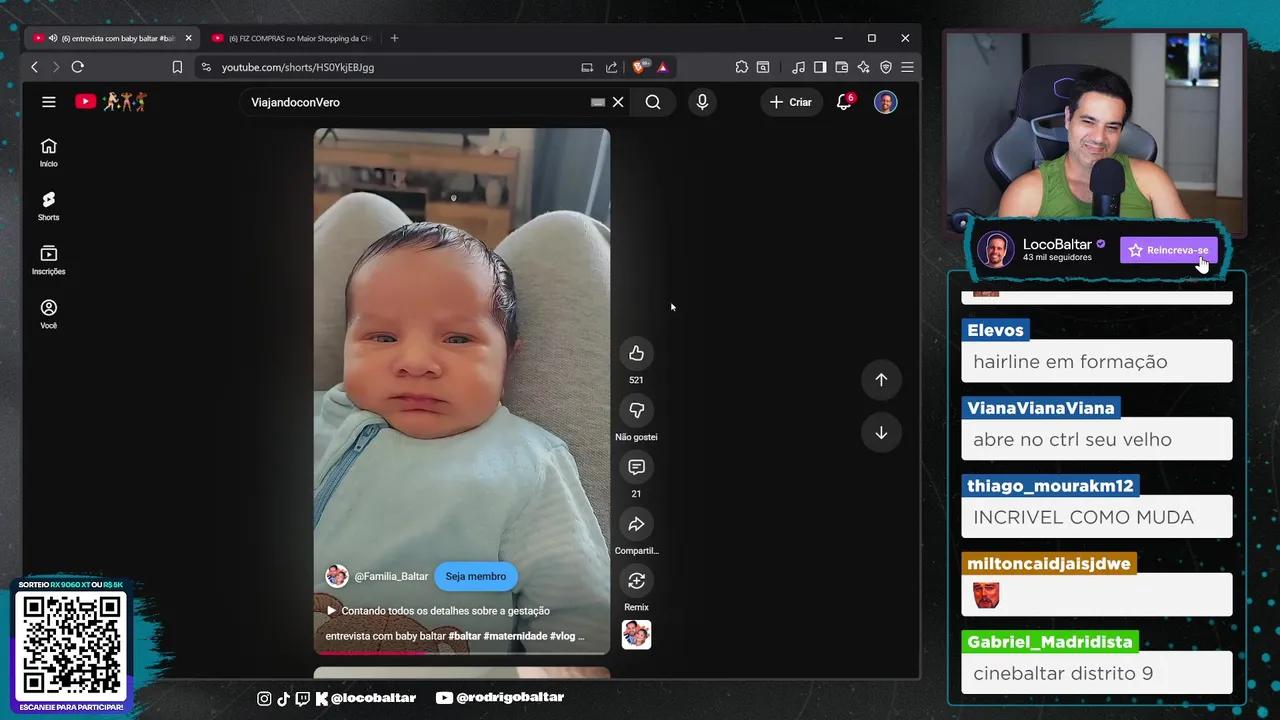Start voice search with the microphone
This screenshot has width=1280, height=720.
702,102
